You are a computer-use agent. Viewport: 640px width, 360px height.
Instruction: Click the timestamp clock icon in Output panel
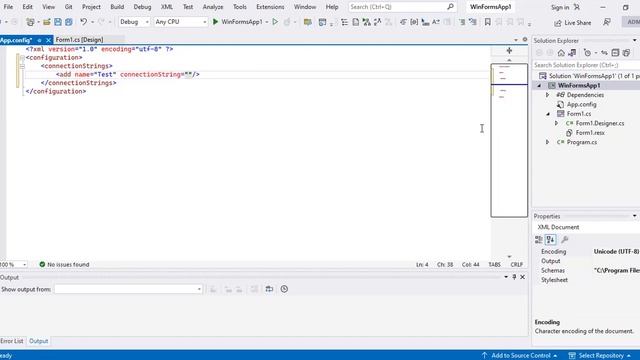(284, 289)
